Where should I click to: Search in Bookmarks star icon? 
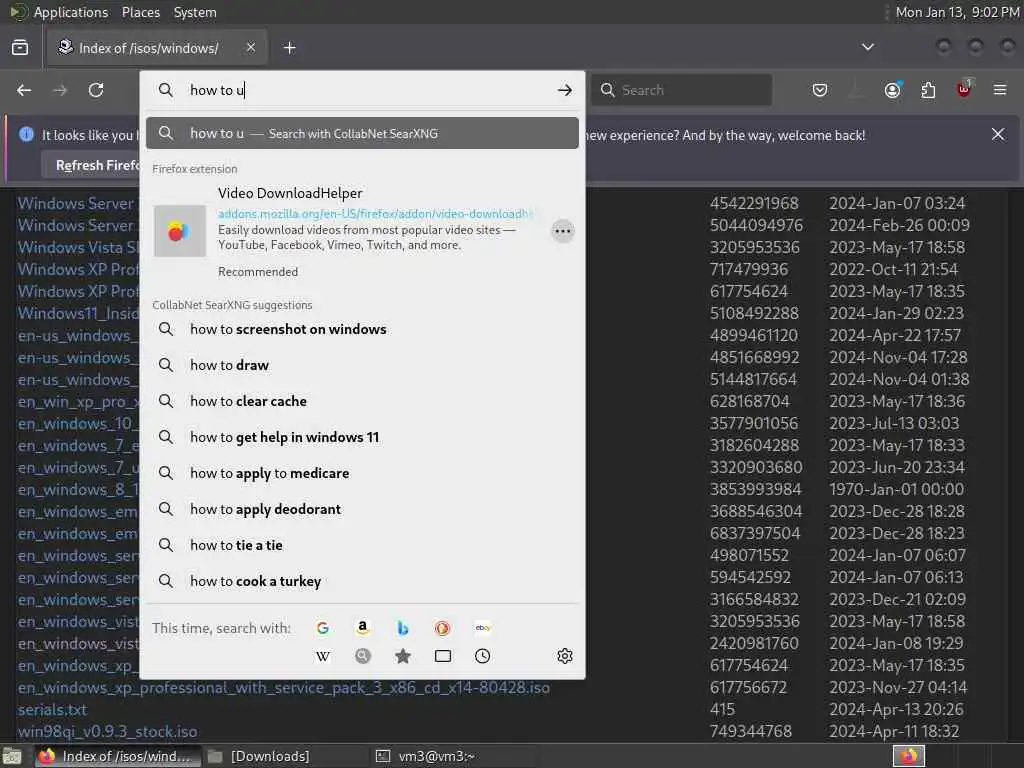tap(402, 656)
